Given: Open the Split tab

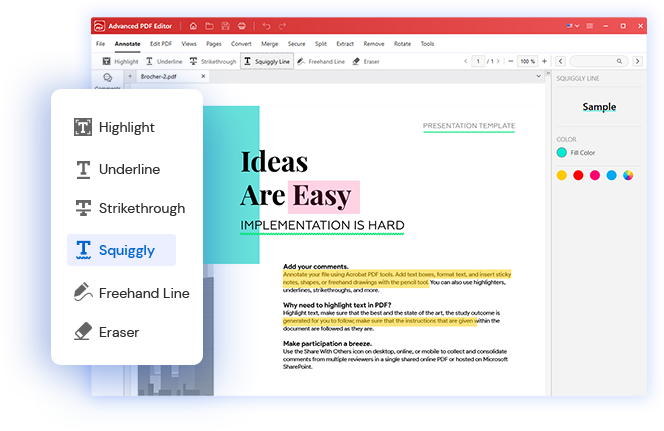Looking at the screenshot, I should tap(321, 44).
